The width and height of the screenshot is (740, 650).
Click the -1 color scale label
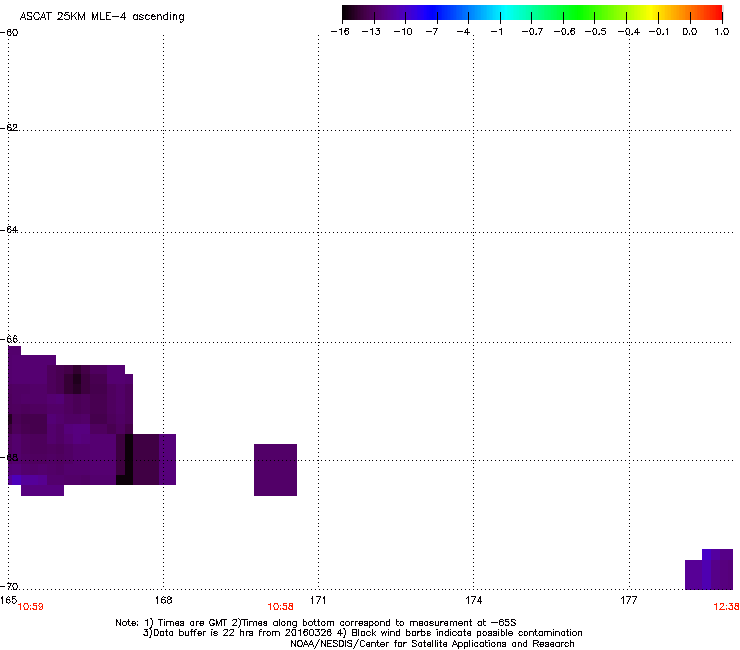[x=496, y=32]
